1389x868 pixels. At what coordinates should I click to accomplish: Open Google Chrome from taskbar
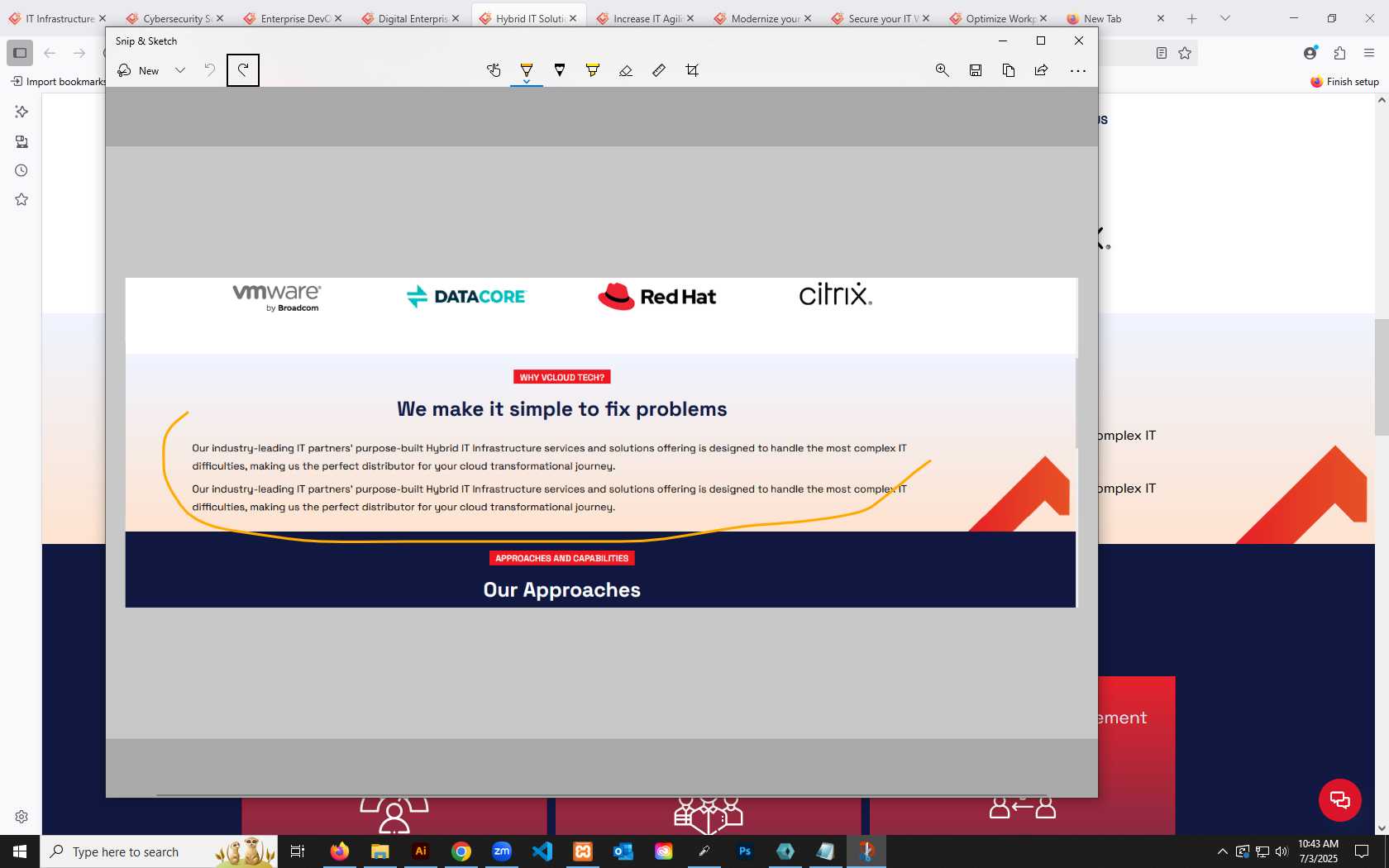(461, 851)
